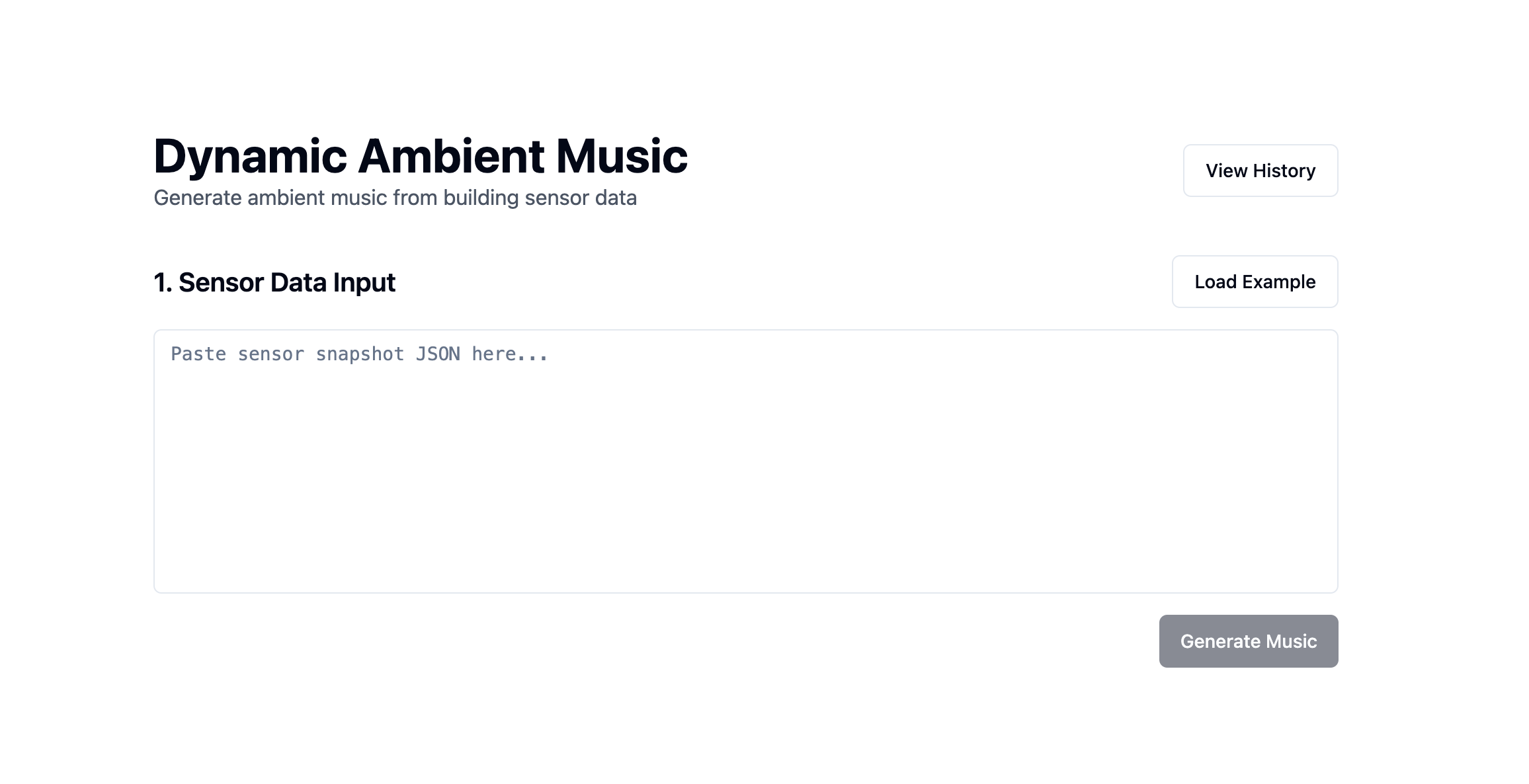Click the 'Paste sensor snapshot JSON here...' placeholder
The image size is (1529, 784).
[x=360, y=354]
